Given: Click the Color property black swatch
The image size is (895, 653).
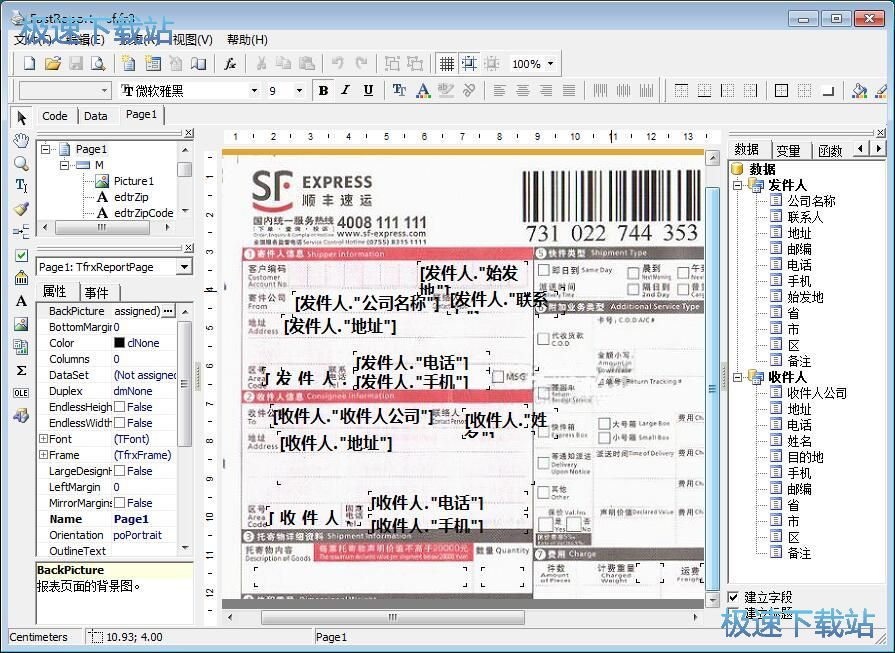Looking at the screenshot, I should (119, 343).
